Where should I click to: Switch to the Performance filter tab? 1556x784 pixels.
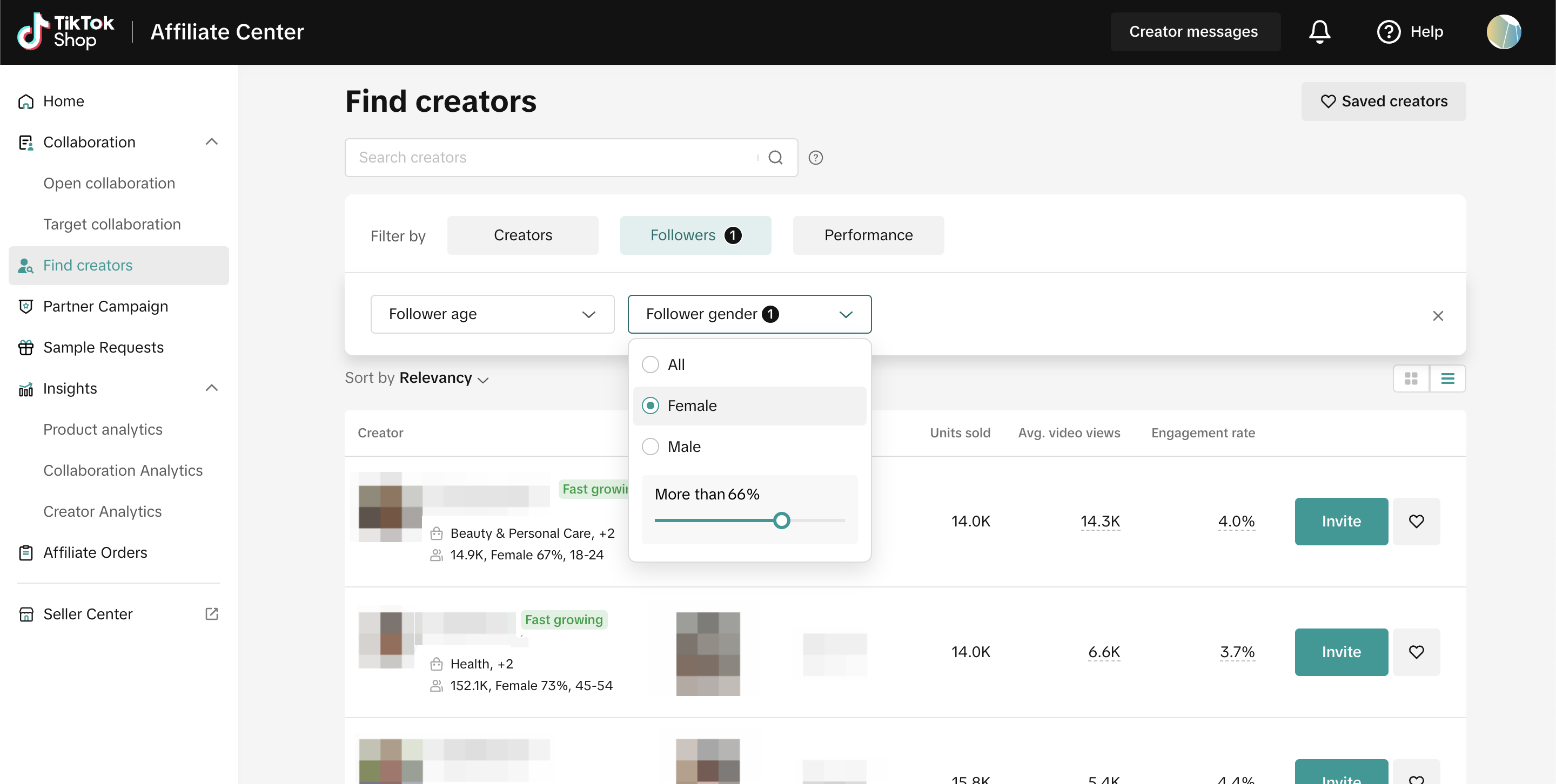coord(868,235)
